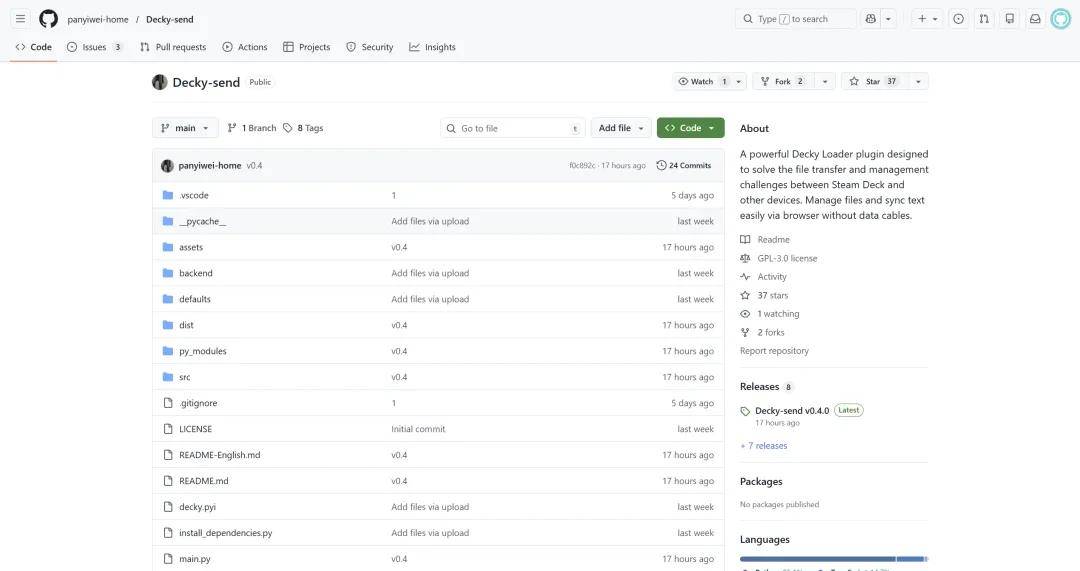The height and width of the screenshot is (571, 1080).
Task: Click the Languages color bar
Action: tap(833, 559)
